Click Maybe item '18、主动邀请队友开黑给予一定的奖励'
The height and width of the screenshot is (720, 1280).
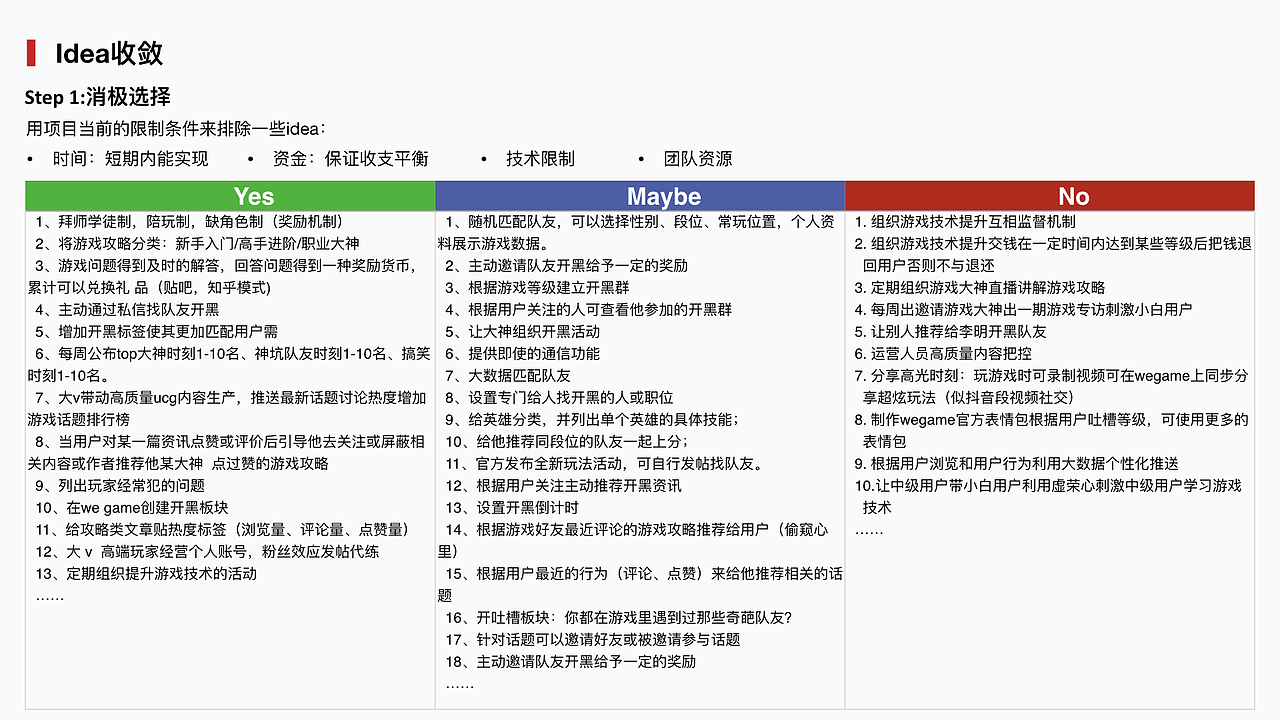[x=571, y=662]
